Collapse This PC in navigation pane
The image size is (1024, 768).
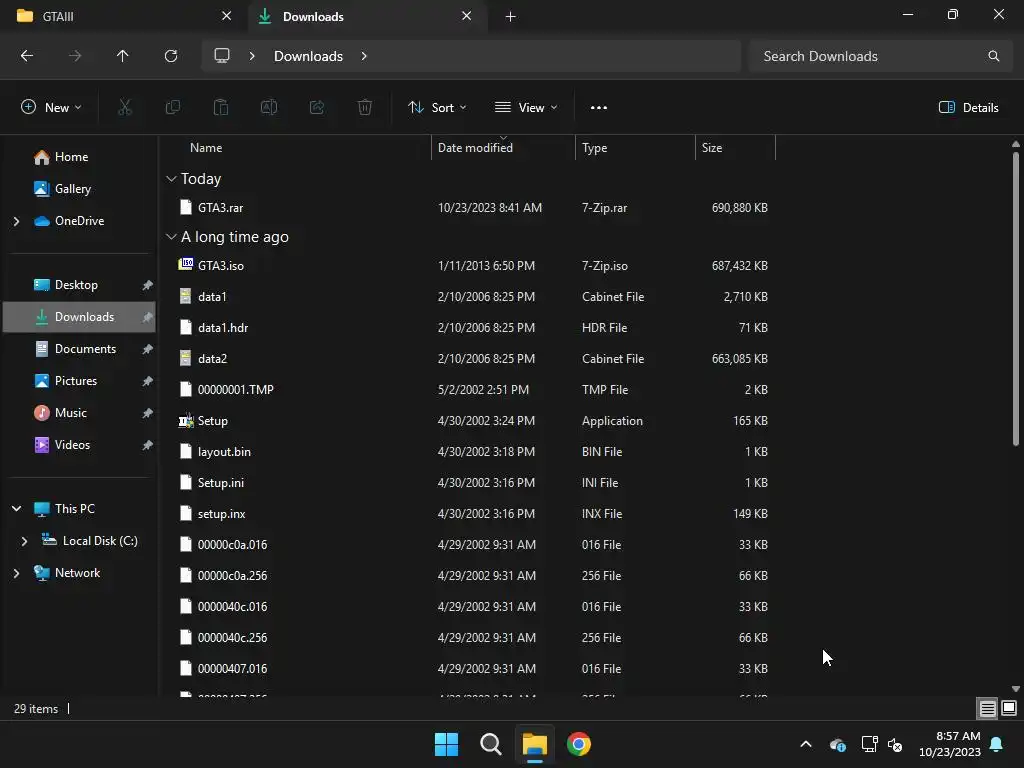[x=16, y=509]
